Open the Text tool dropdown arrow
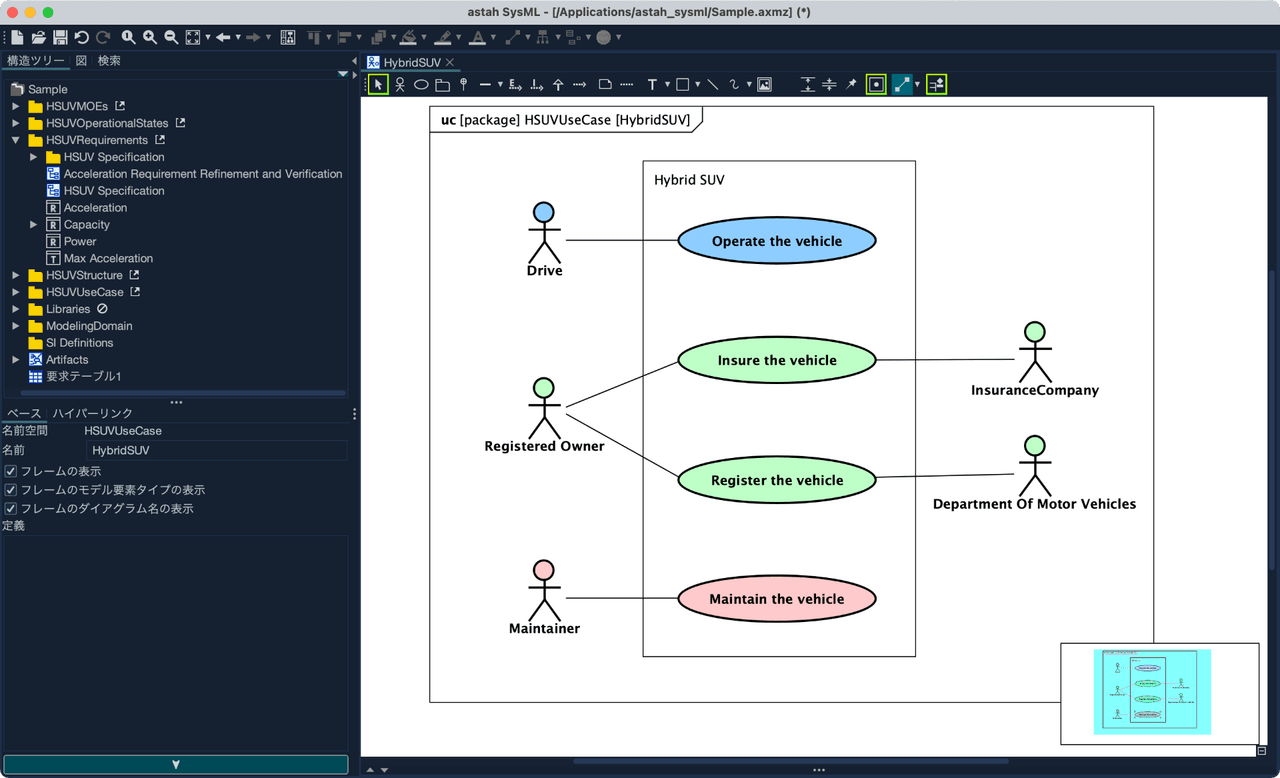Viewport: 1280px width, 778px height. point(666,85)
